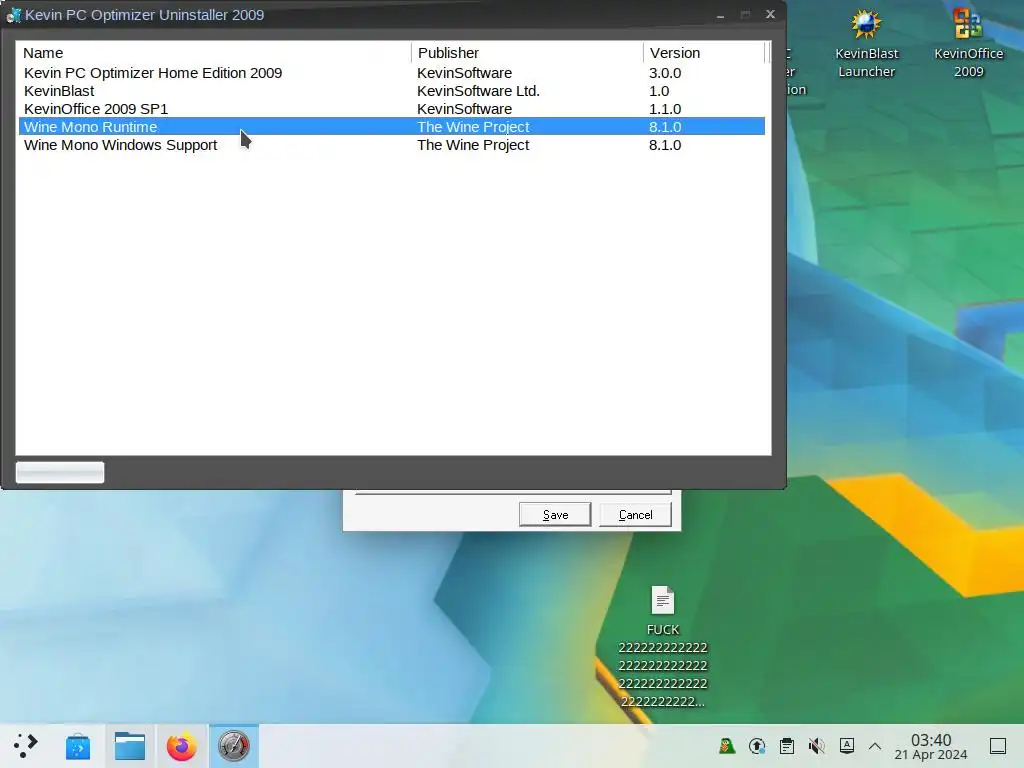1024x768 pixels.
Task: Sort list by Version column header
Action: point(703,53)
